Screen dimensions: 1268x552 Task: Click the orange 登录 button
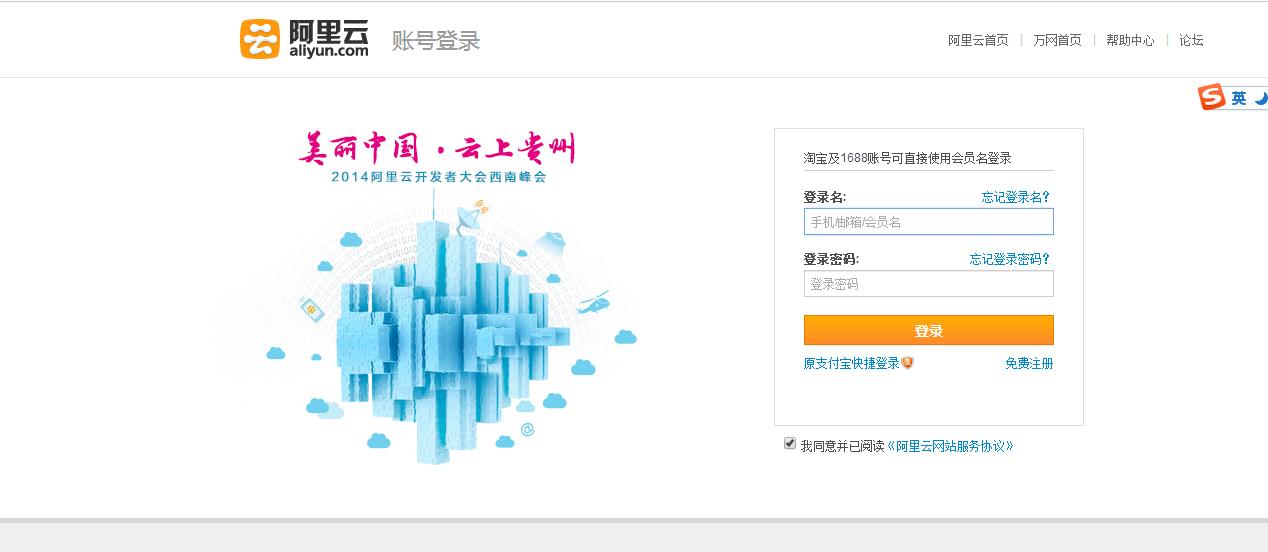[x=928, y=330]
